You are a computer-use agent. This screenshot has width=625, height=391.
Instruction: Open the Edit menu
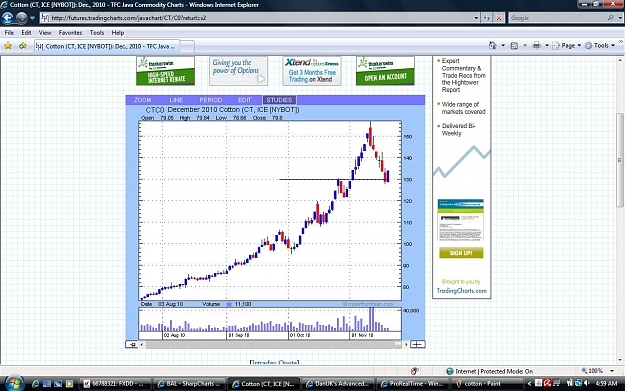tap(26, 33)
